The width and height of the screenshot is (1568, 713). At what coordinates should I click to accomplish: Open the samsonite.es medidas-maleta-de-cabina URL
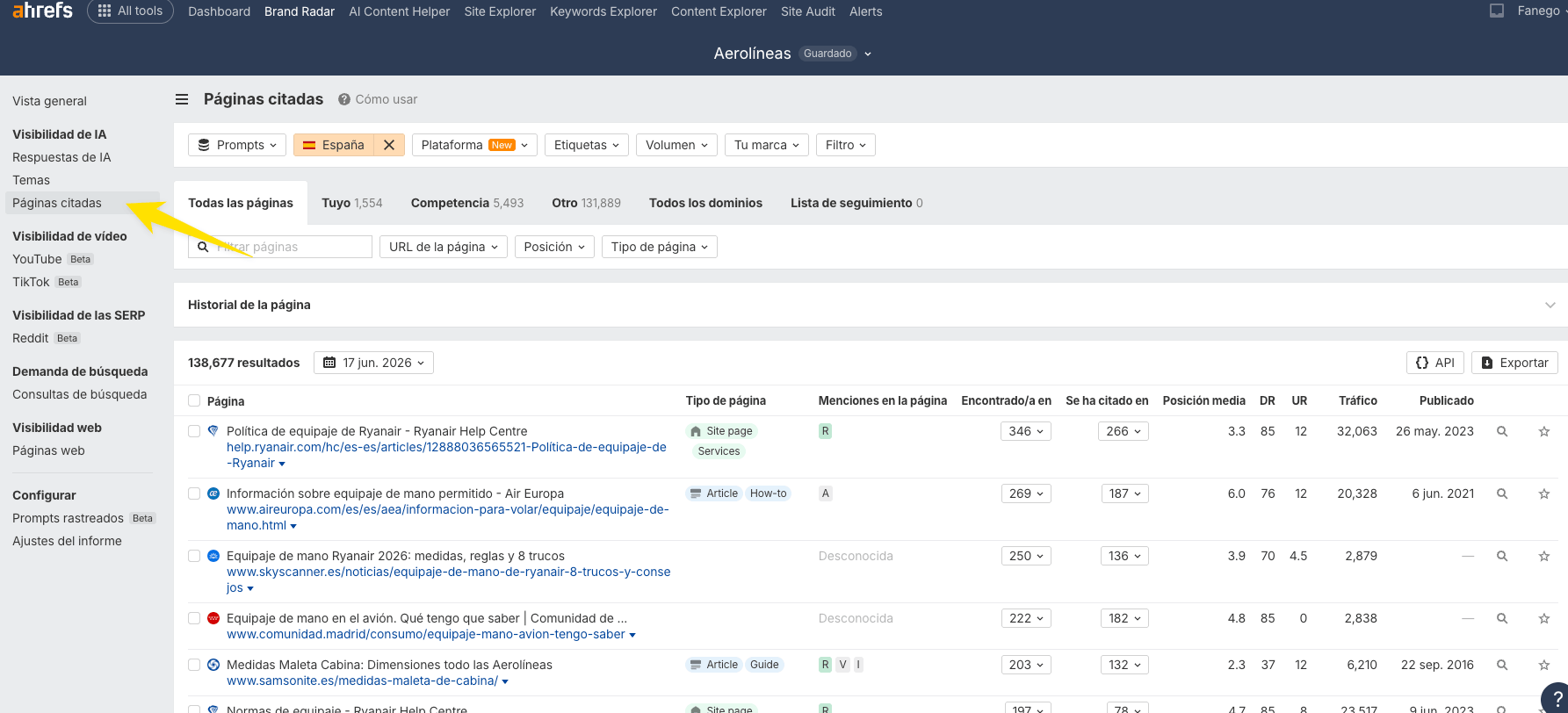click(362, 681)
